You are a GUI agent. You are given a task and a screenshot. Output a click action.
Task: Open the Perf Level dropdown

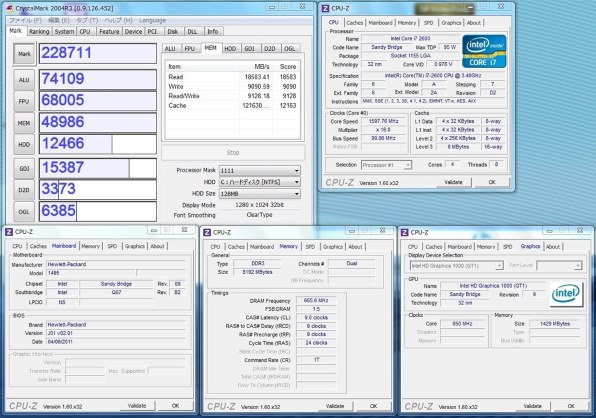tap(559, 266)
